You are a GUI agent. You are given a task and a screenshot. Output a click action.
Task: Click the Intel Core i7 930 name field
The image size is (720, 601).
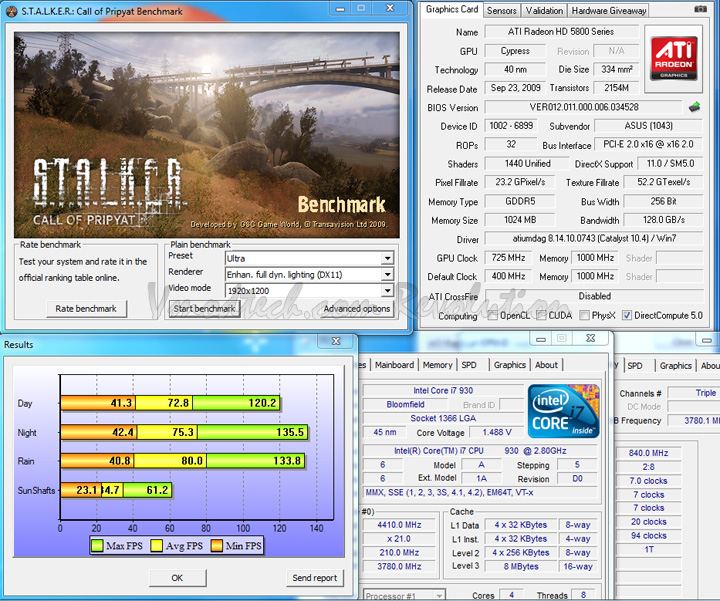point(443,390)
